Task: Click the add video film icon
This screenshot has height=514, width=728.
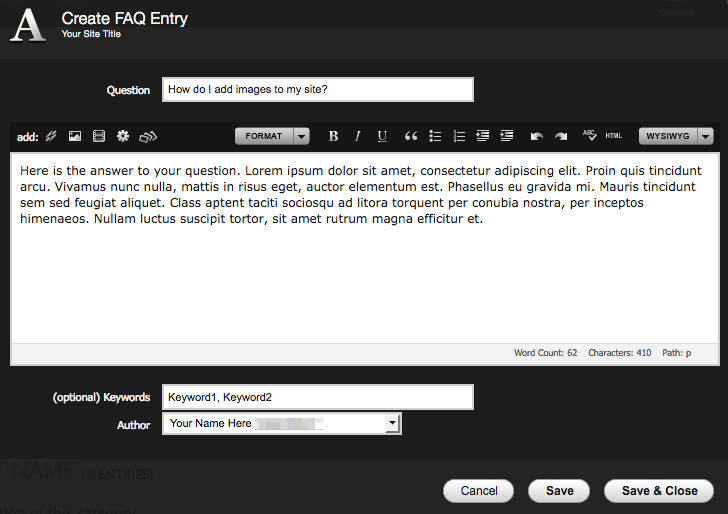Action: 99,136
